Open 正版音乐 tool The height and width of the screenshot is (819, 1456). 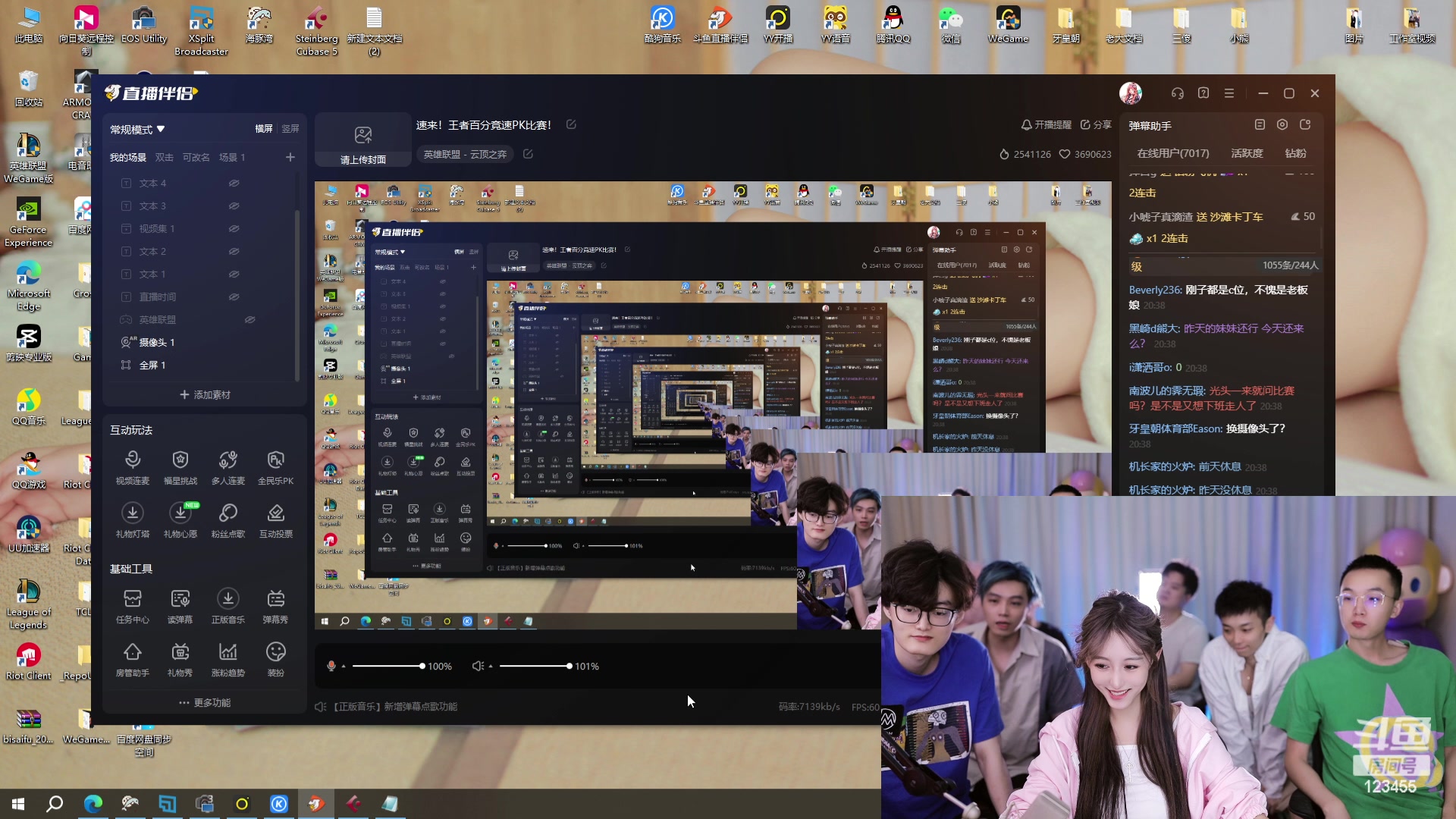(x=228, y=606)
